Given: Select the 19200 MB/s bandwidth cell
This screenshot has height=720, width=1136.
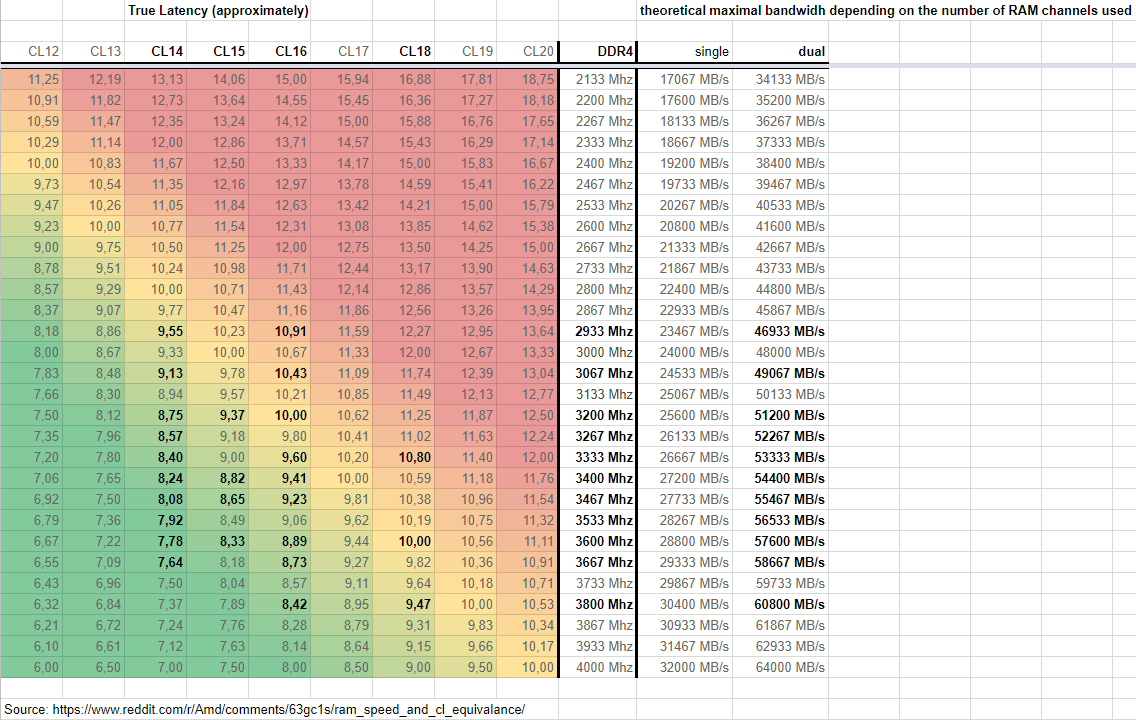Looking at the screenshot, I should [x=685, y=163].
